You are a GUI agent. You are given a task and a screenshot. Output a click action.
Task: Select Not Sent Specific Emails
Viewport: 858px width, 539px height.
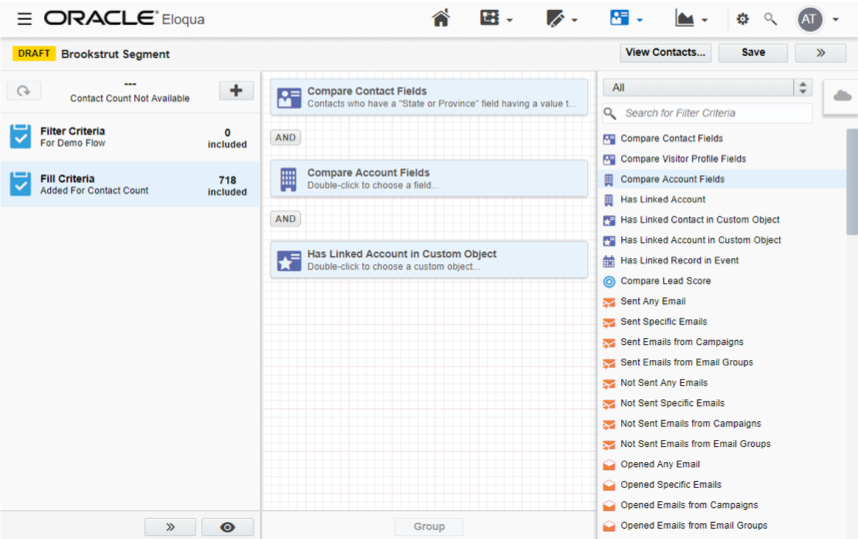pos(673,403)
